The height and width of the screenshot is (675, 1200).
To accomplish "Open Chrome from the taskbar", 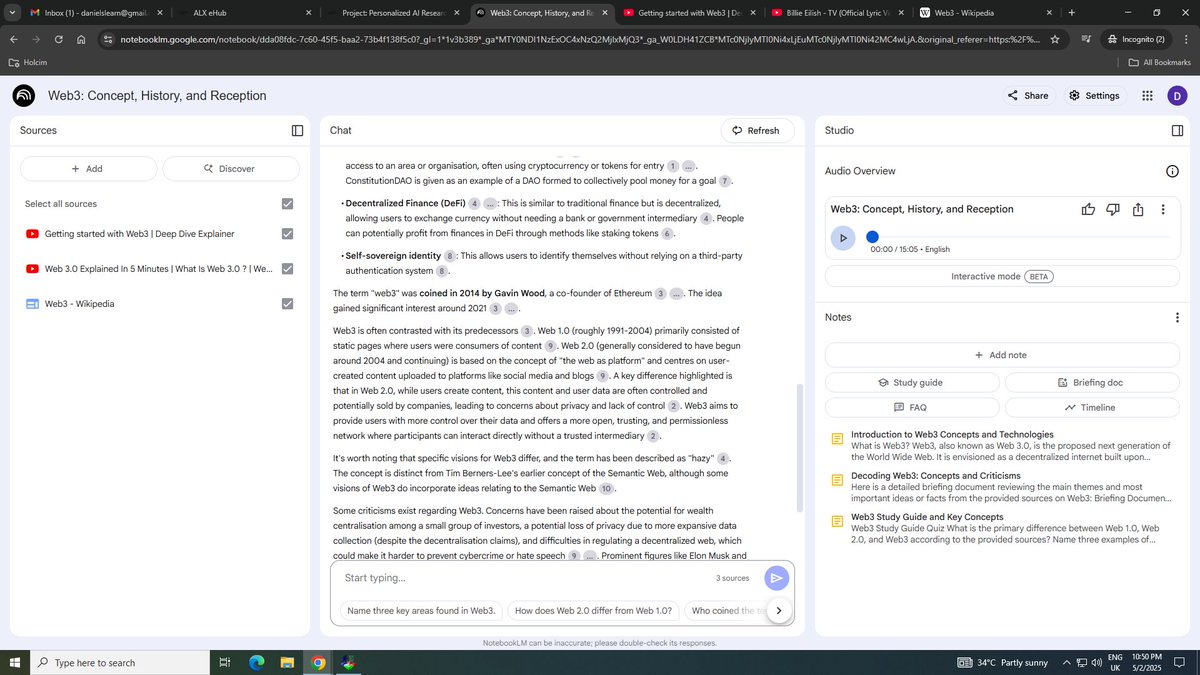I will pyautogui.click(x=317, y=662).
